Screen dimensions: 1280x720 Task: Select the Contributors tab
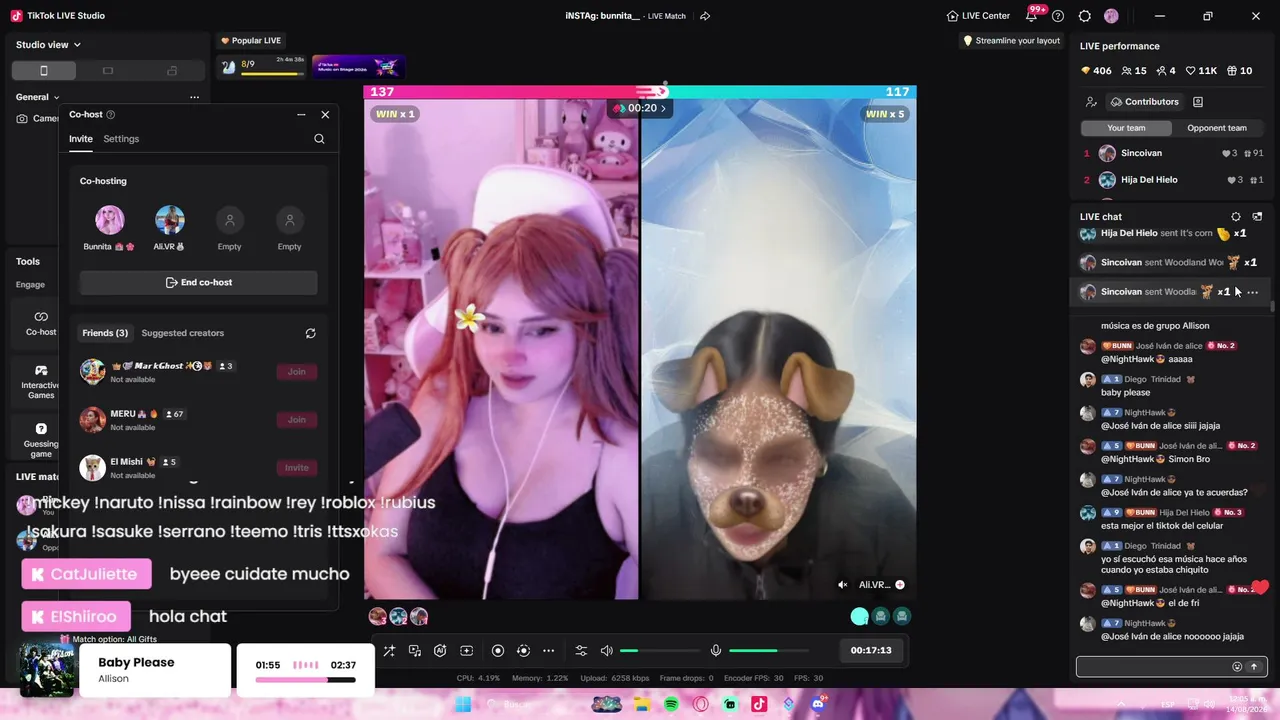pyautogui.click(x=1144, y=102)
